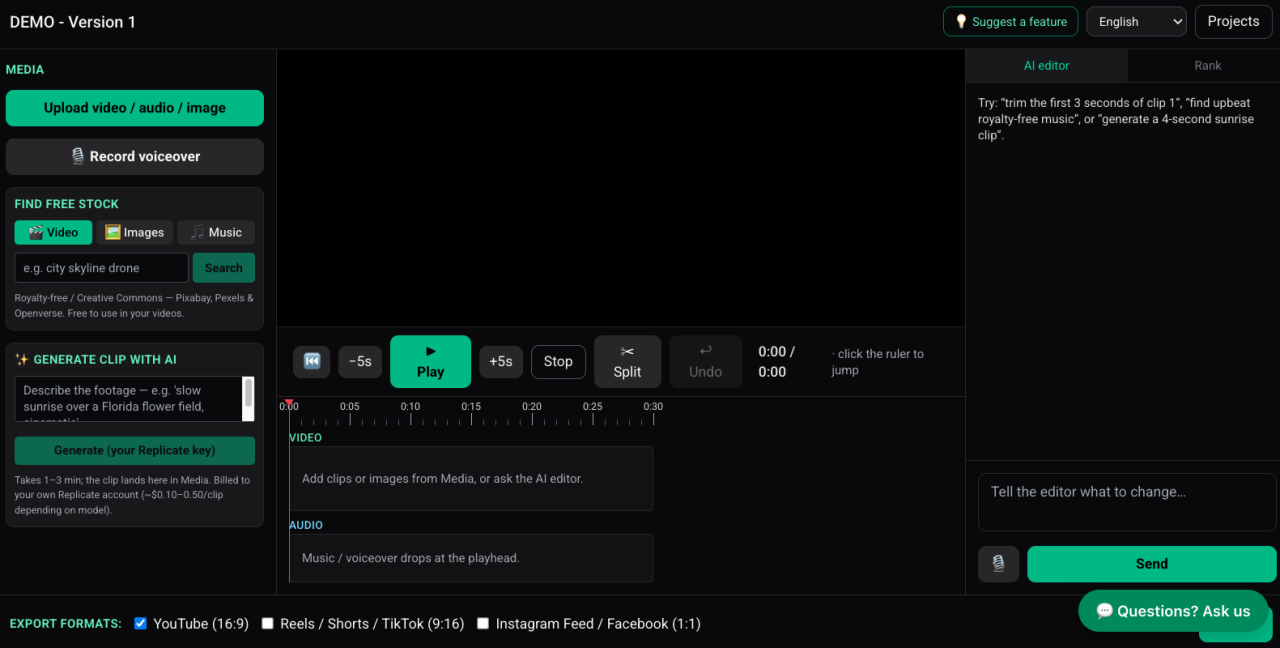Image resolution: width=1280 pixels, height=648 pixels.
Task: Click the empty AUDIO track area
Action: click(471, 558)
